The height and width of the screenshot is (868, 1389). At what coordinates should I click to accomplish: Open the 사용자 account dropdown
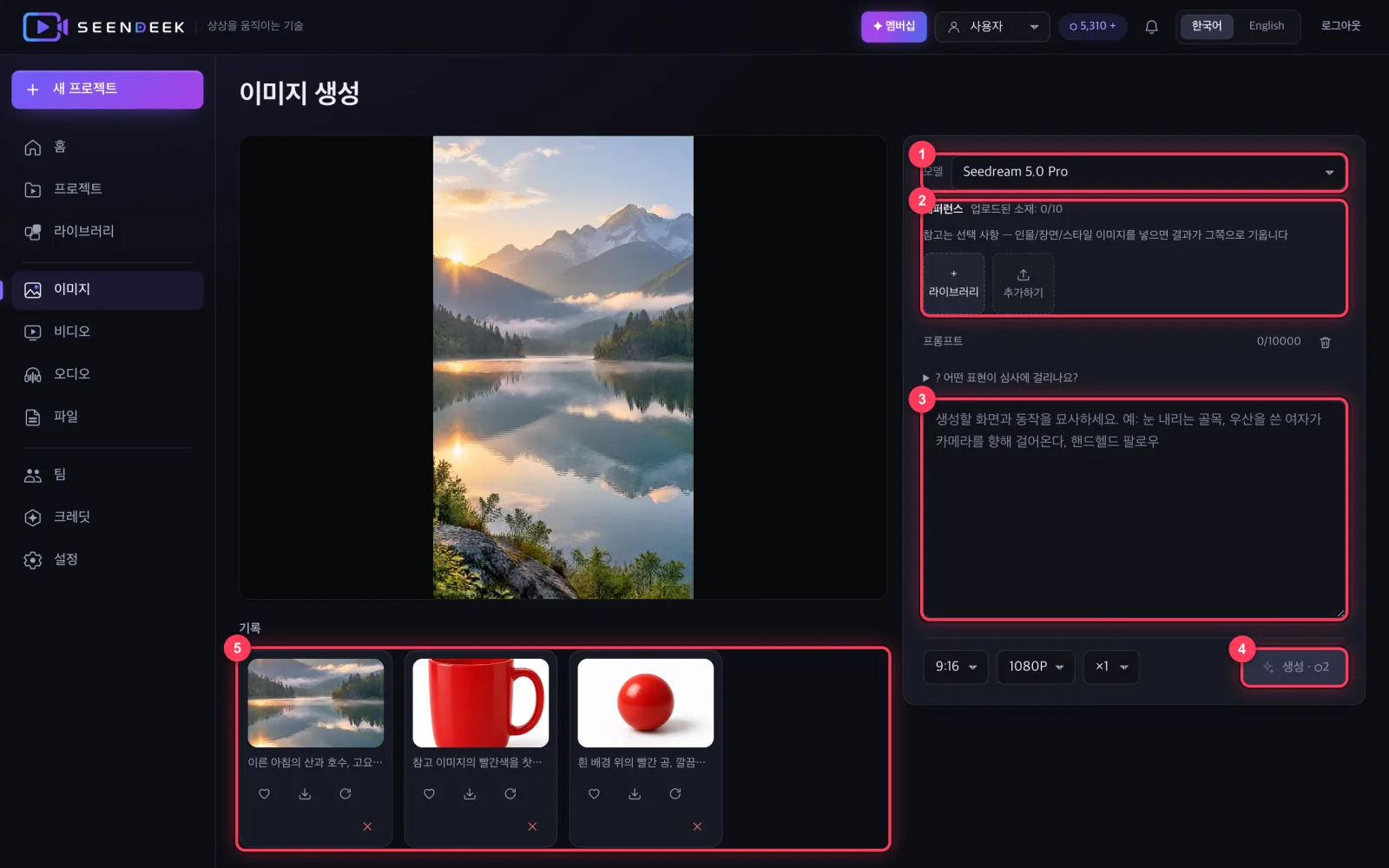click(992, 27)
